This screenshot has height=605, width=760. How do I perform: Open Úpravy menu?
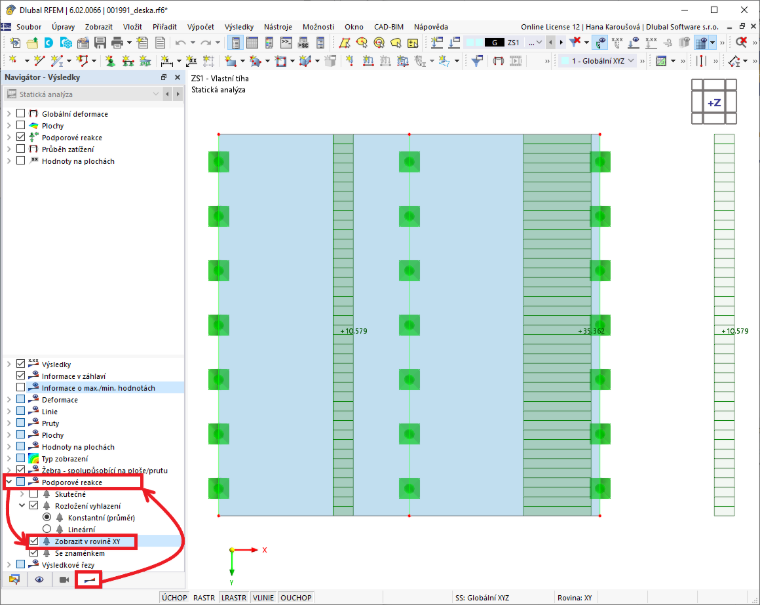tap(63, 27)
